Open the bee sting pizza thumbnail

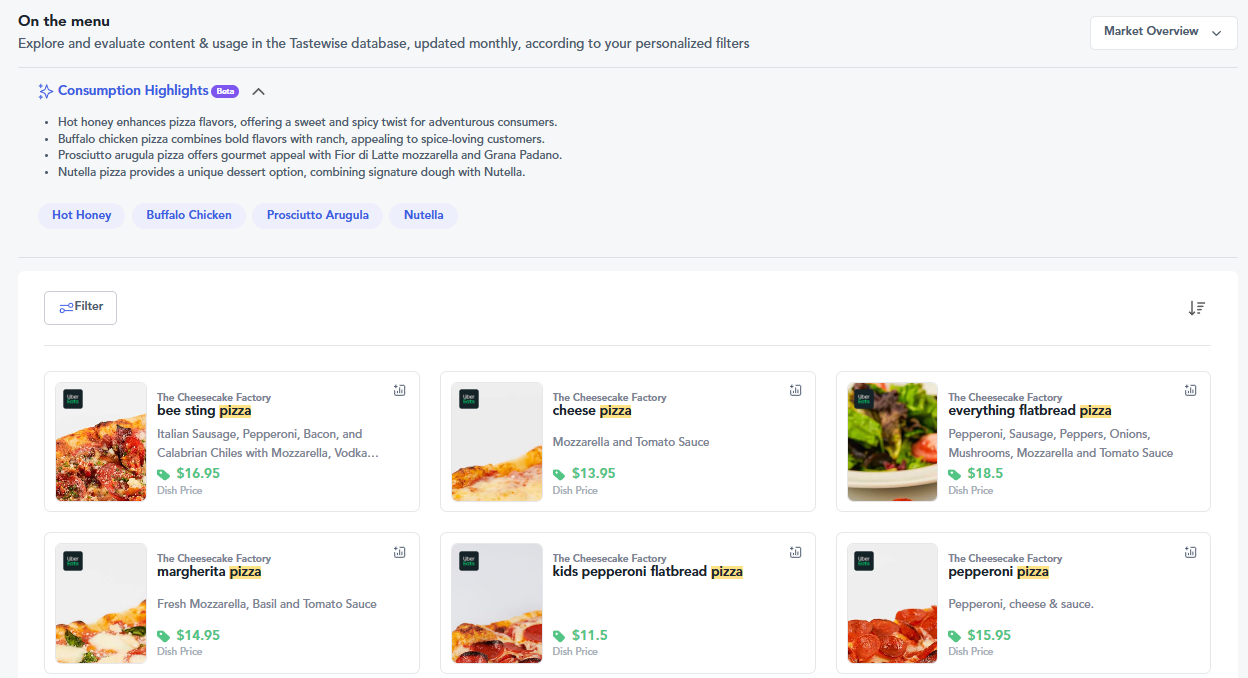pos(101,441)
